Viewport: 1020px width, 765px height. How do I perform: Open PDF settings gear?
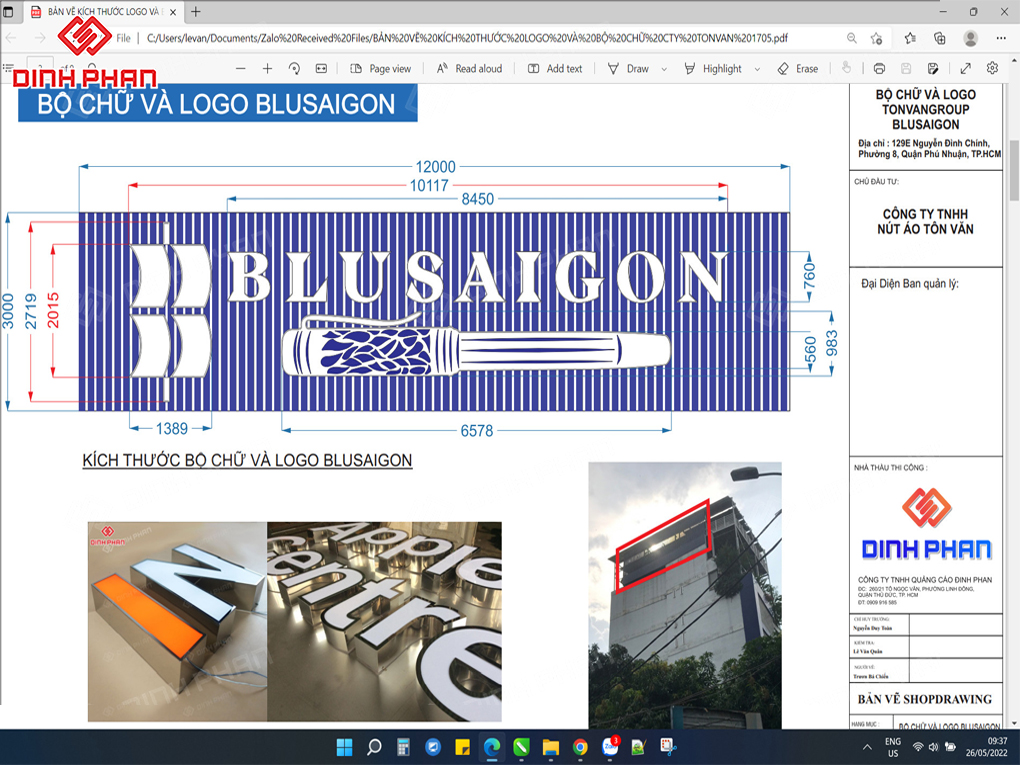coord(993,68)
